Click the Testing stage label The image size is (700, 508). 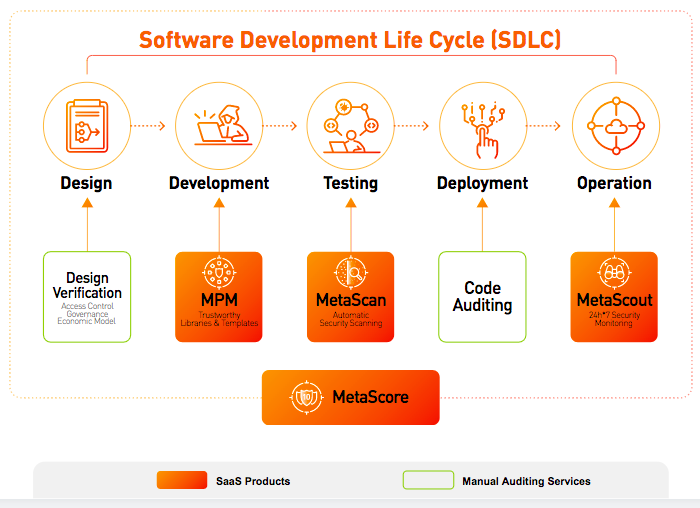tap(351, 183)
